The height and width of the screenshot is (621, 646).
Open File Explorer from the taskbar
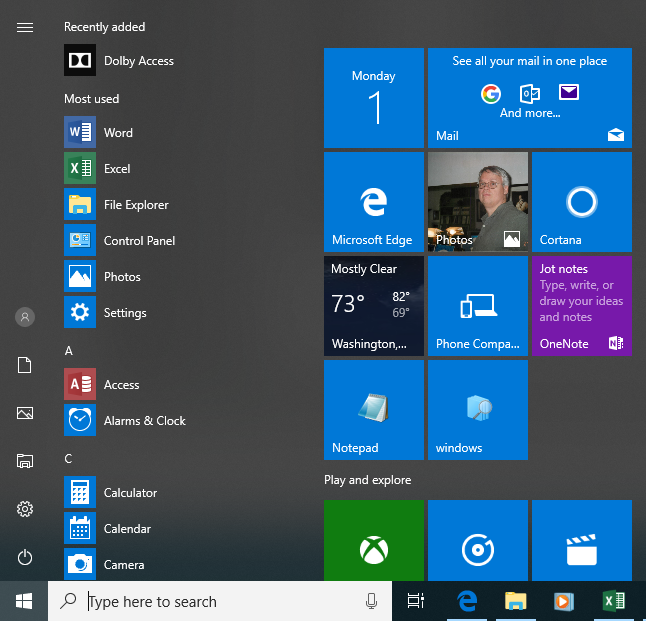(x=515, y=601)
